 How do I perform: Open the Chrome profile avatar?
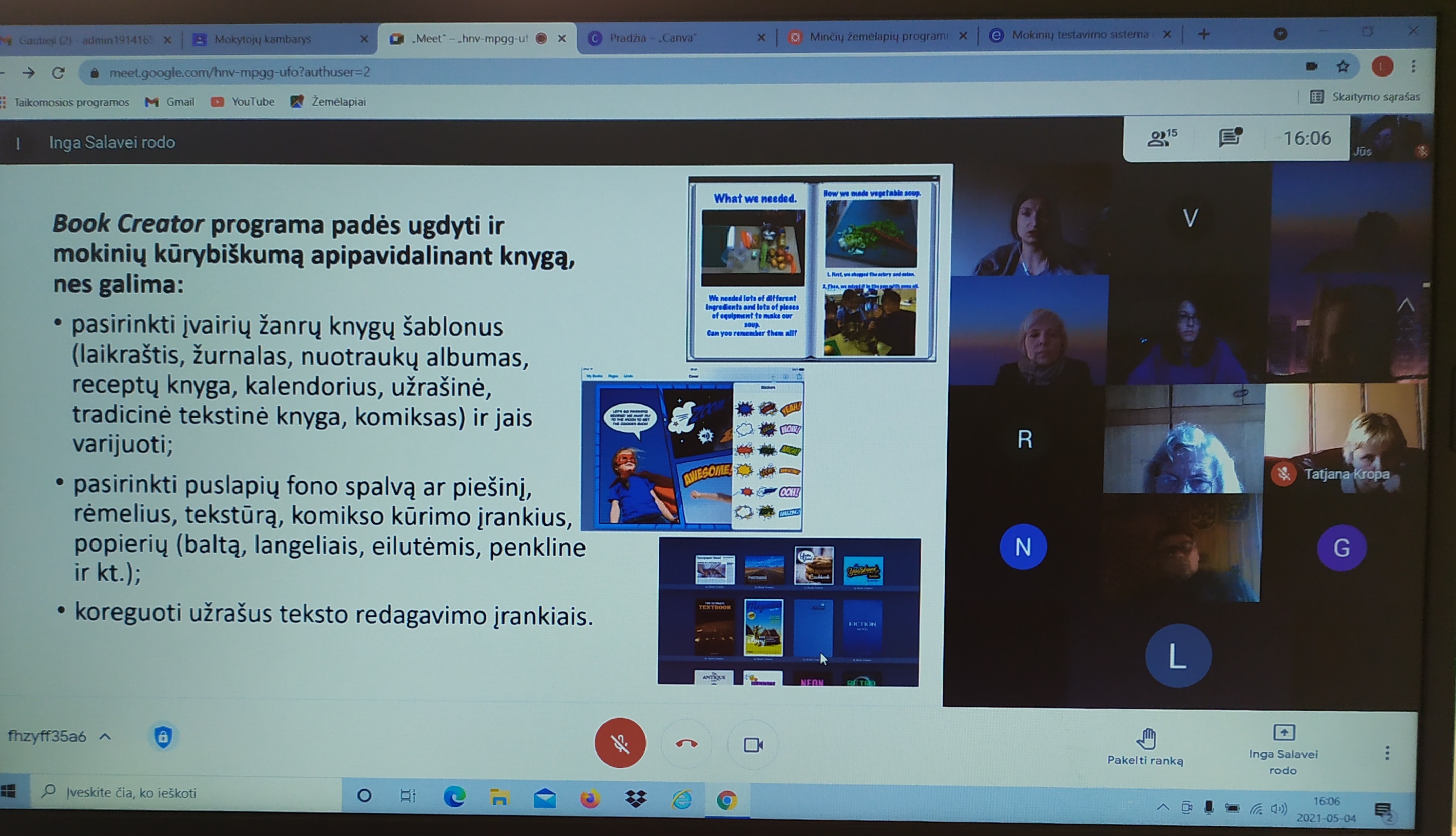[1382, 67]
